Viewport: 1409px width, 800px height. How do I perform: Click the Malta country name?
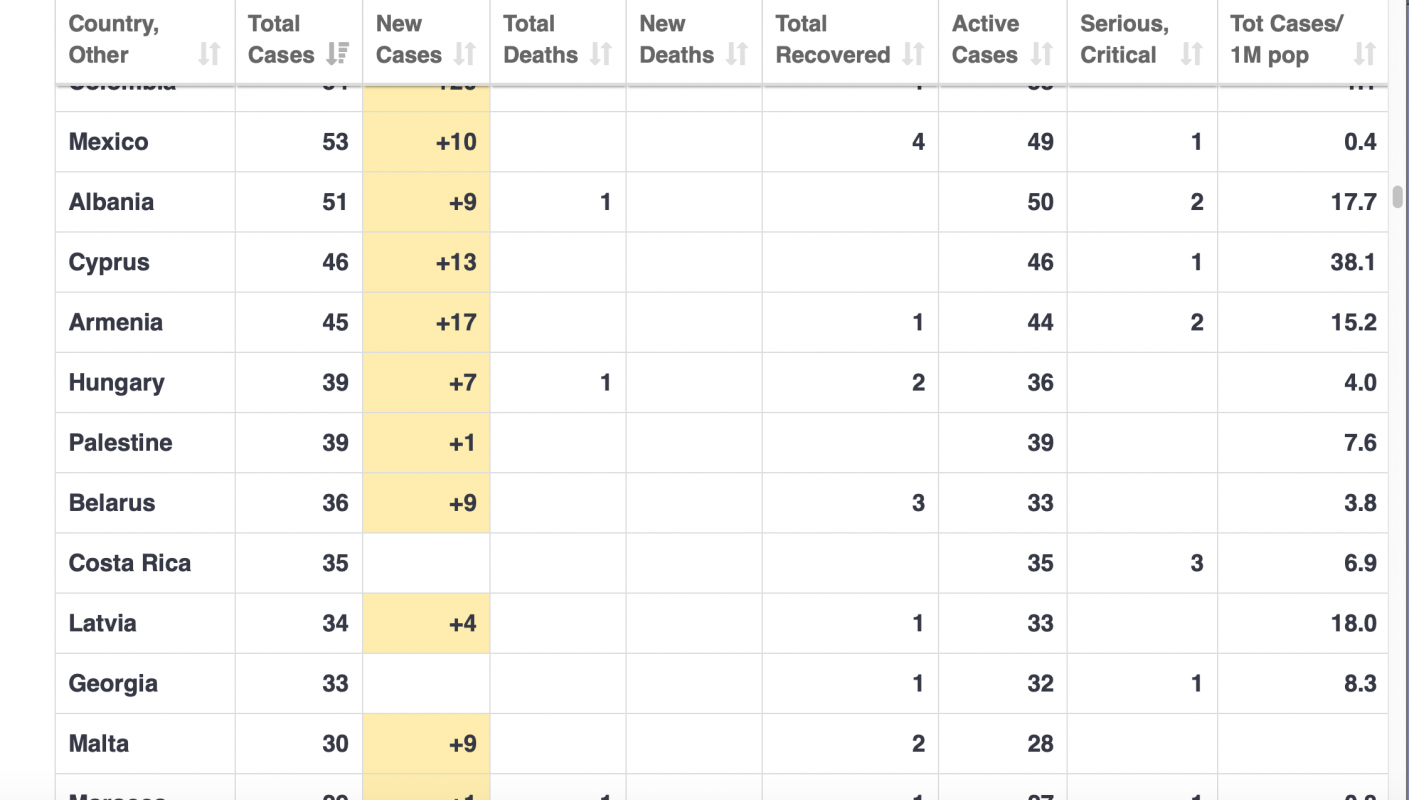point(98,744)
